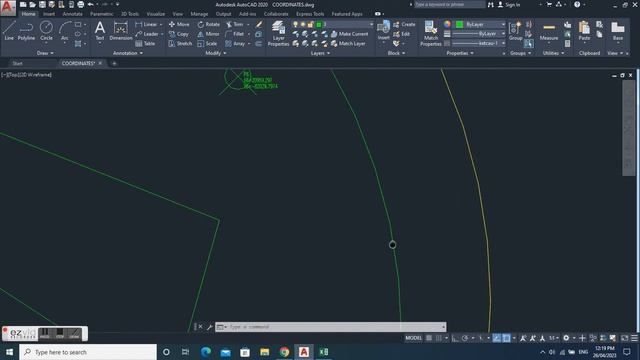Insert a Table from Annotation panel
The image size is (640, 360).
click(x=145, y=43)
